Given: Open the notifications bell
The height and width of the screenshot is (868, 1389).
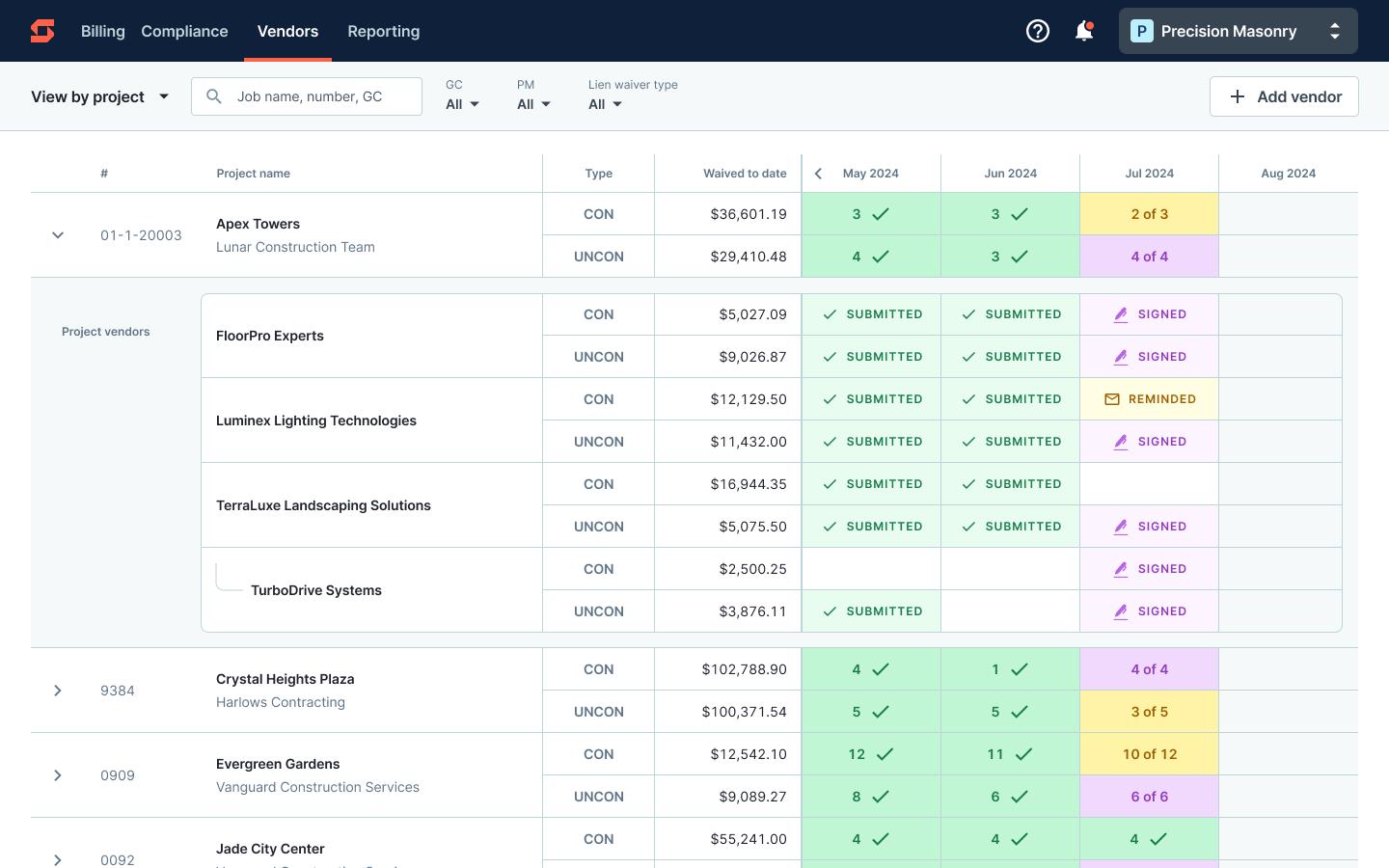Looking at the screenshot, I should coord(1084,31).
